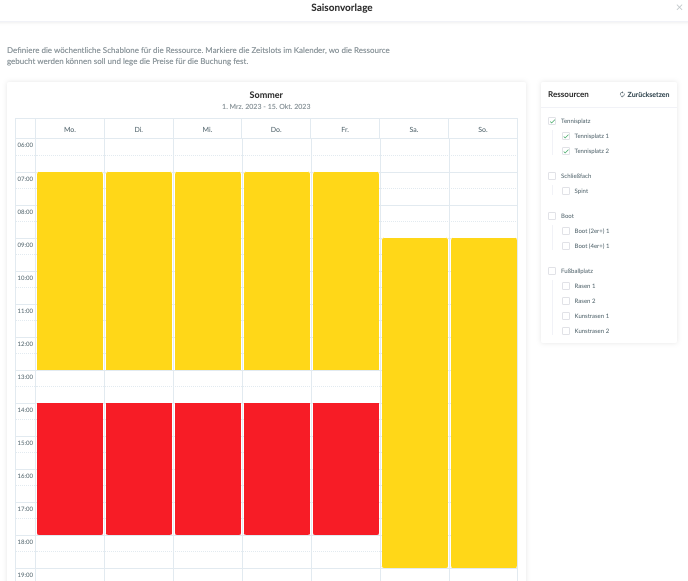The image size is (688, 581).
Task: Click the reset icon beside Zurücksetzen
Action: click(622, 94)
